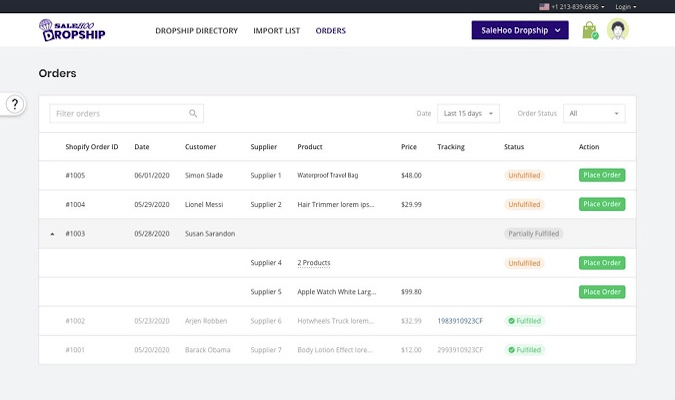Open the Date range dropdown
675x400 pixels.
468,114
